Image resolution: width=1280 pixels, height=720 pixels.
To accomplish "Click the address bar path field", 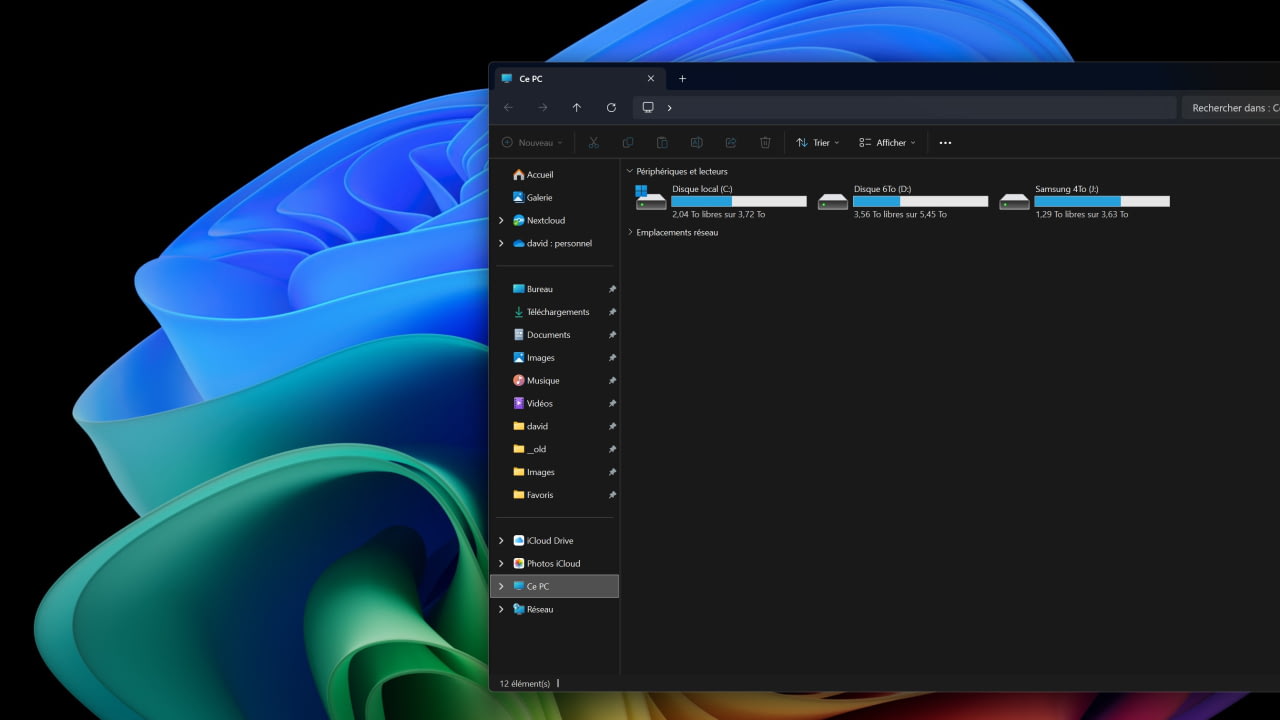I will pos(905,108).
